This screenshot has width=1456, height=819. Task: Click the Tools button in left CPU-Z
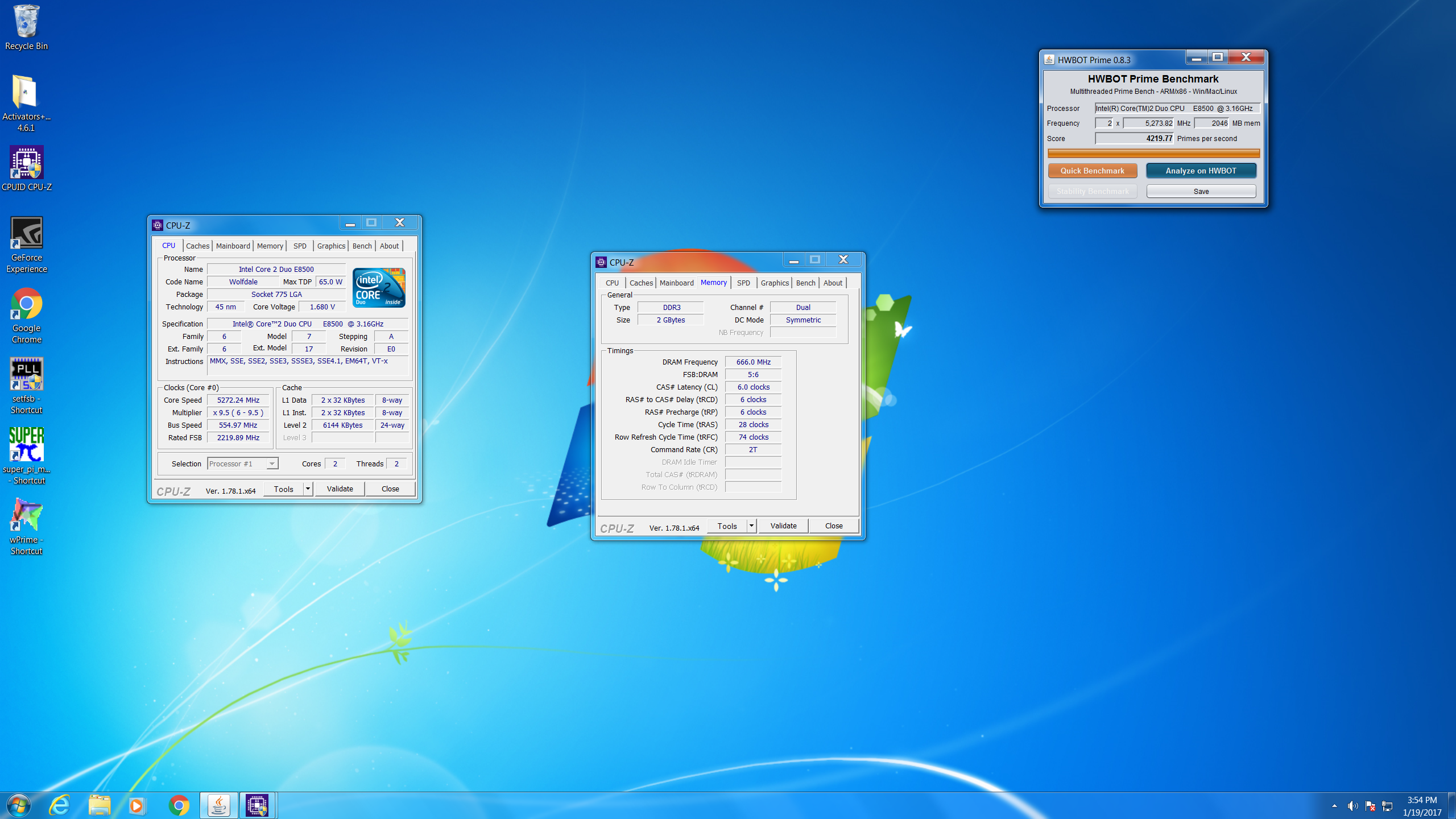click(x=284, y=489)
